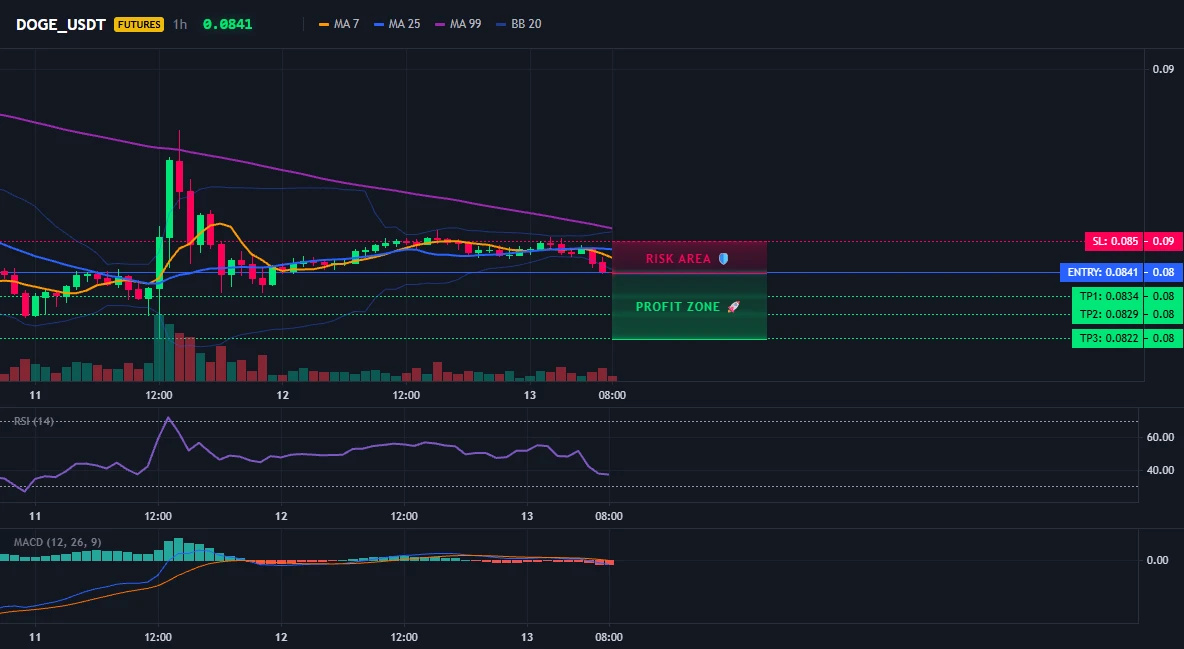
Task: Click the MACD (12, 26, 9) indicator title
Action: pyautogui.click(x=57, y=542)
